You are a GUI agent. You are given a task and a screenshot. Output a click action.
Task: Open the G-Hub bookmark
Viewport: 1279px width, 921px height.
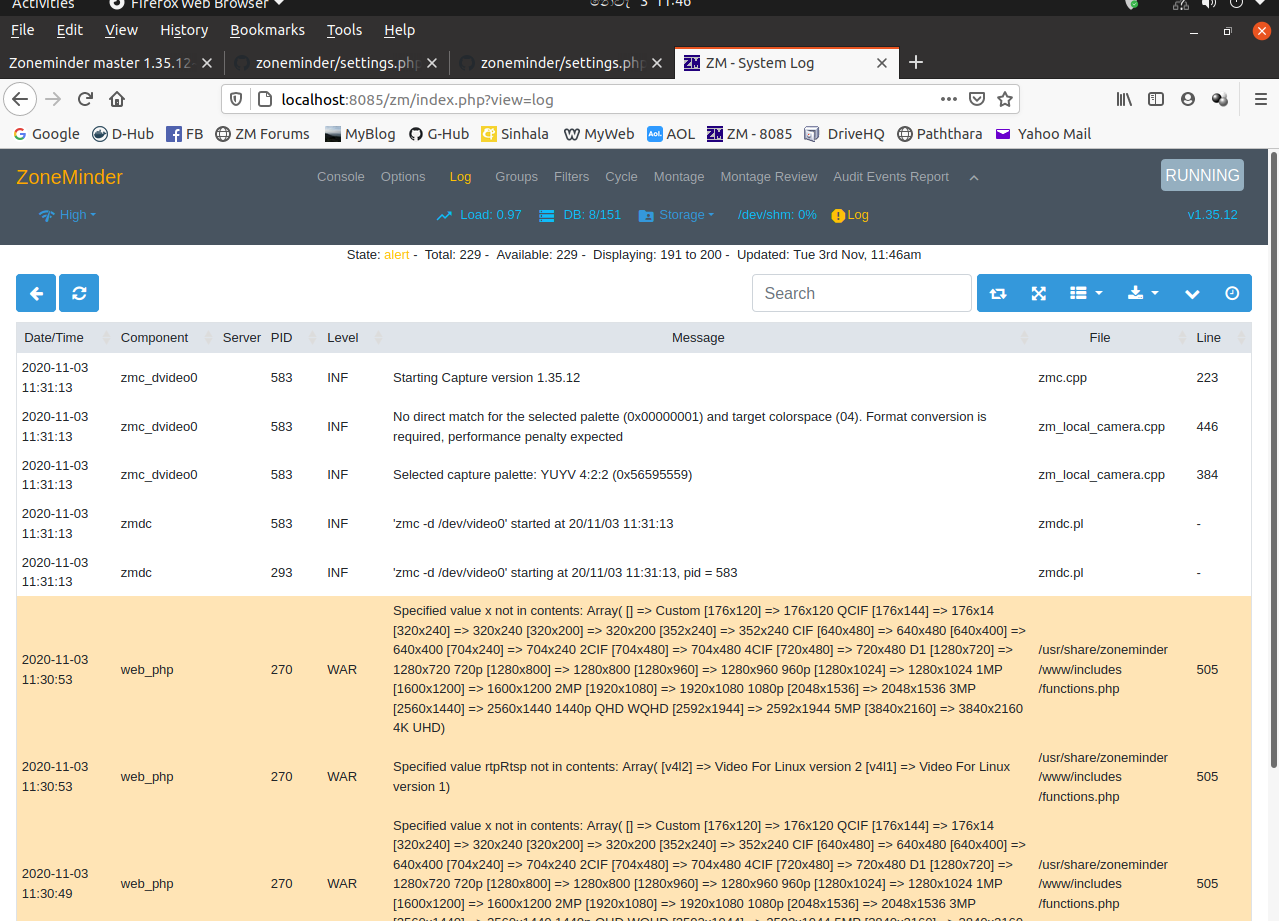click(438, 133)
